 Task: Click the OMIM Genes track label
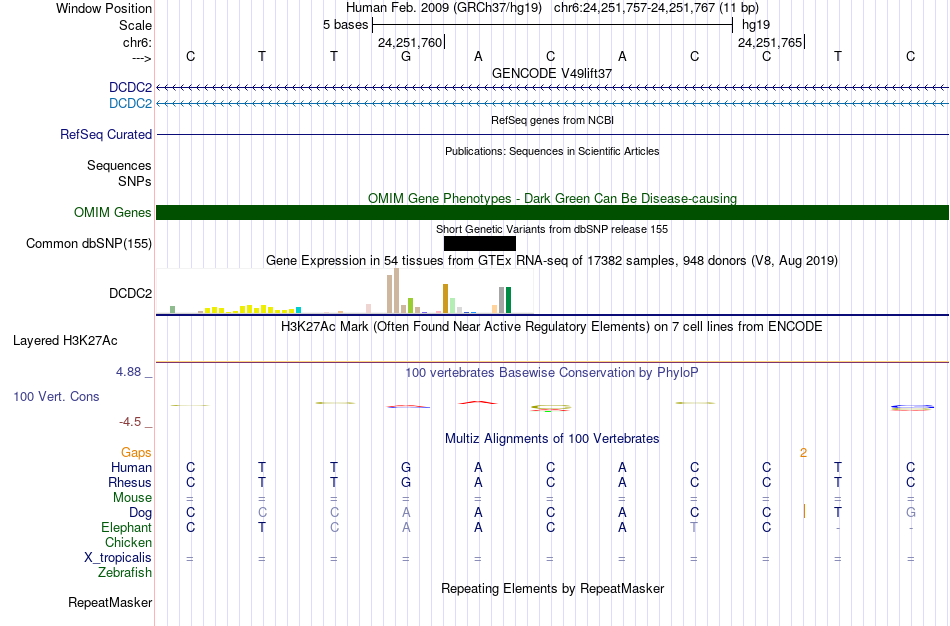click(113, 212)
